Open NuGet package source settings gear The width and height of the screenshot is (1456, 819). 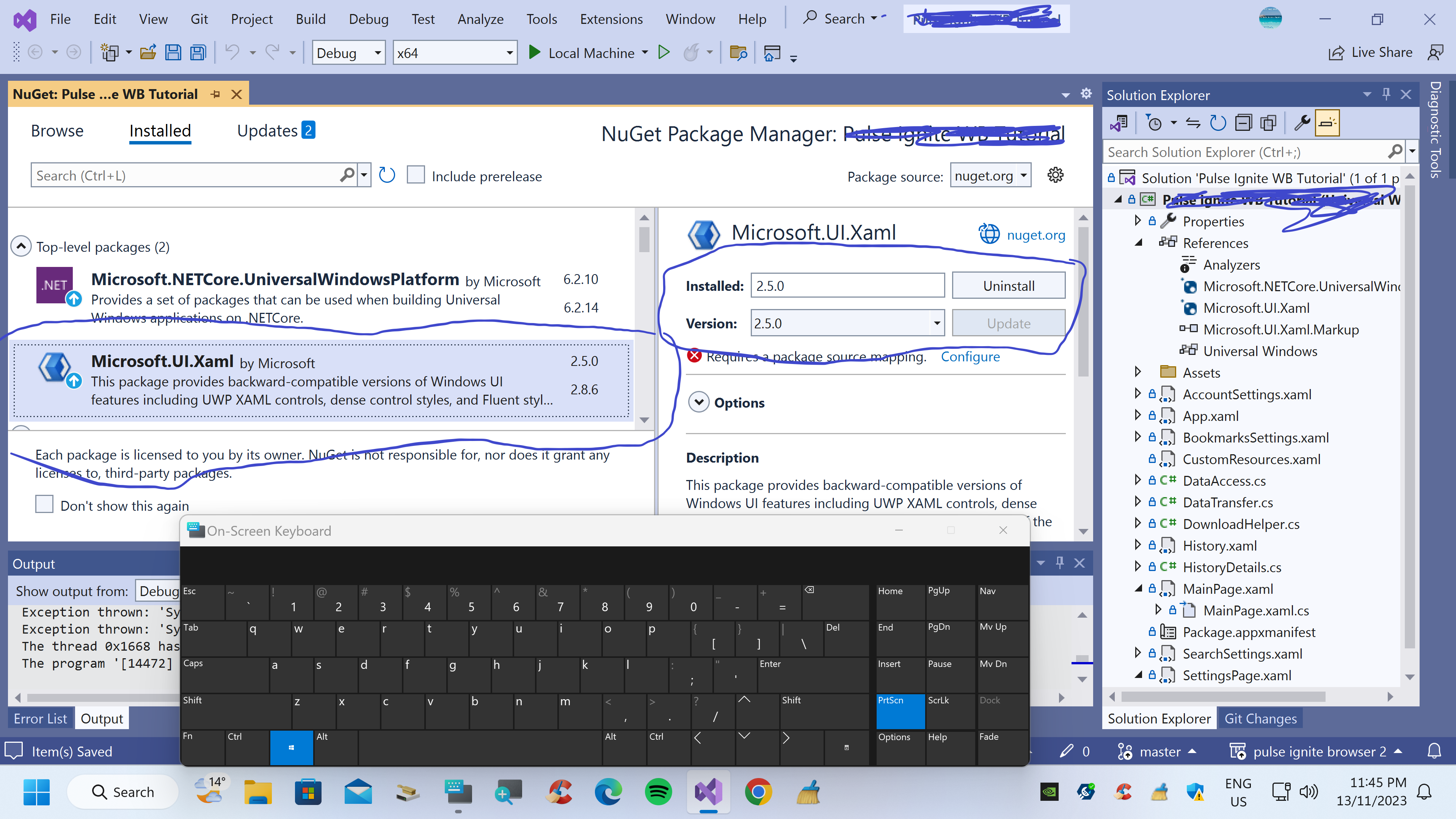pos(1055,175)
